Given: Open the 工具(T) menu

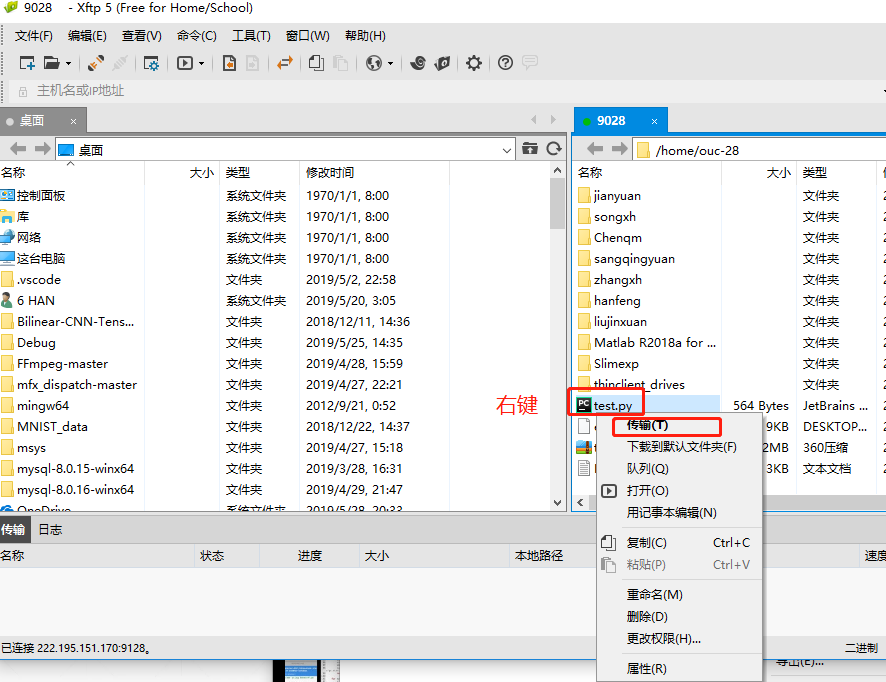Looking at the screenshot, I should pyautogui.click(x=250, y=35).
